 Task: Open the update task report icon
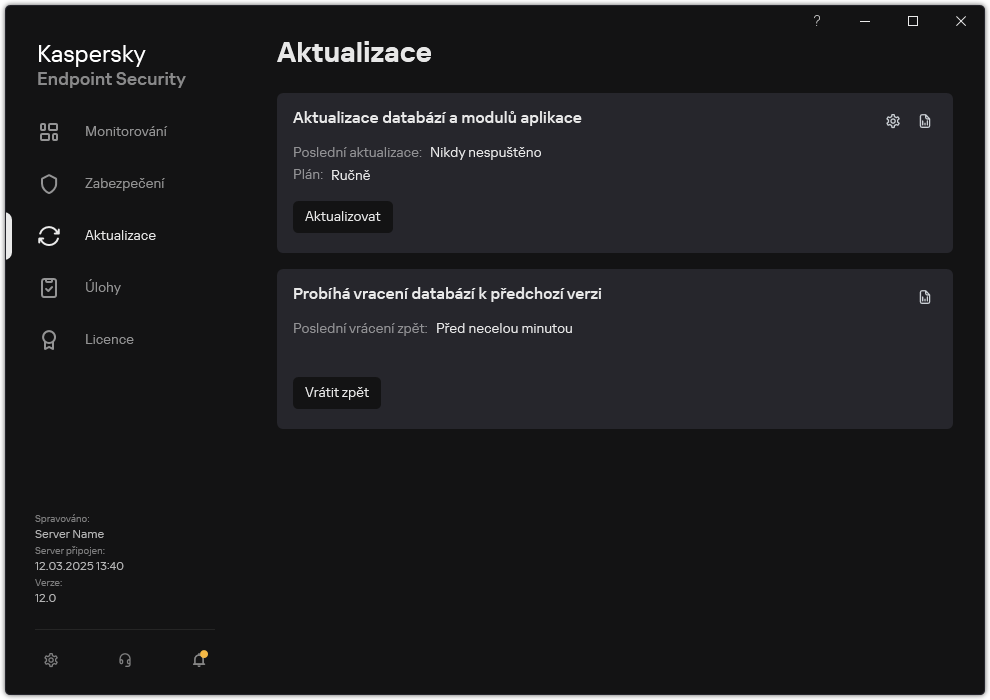point(924,120)
